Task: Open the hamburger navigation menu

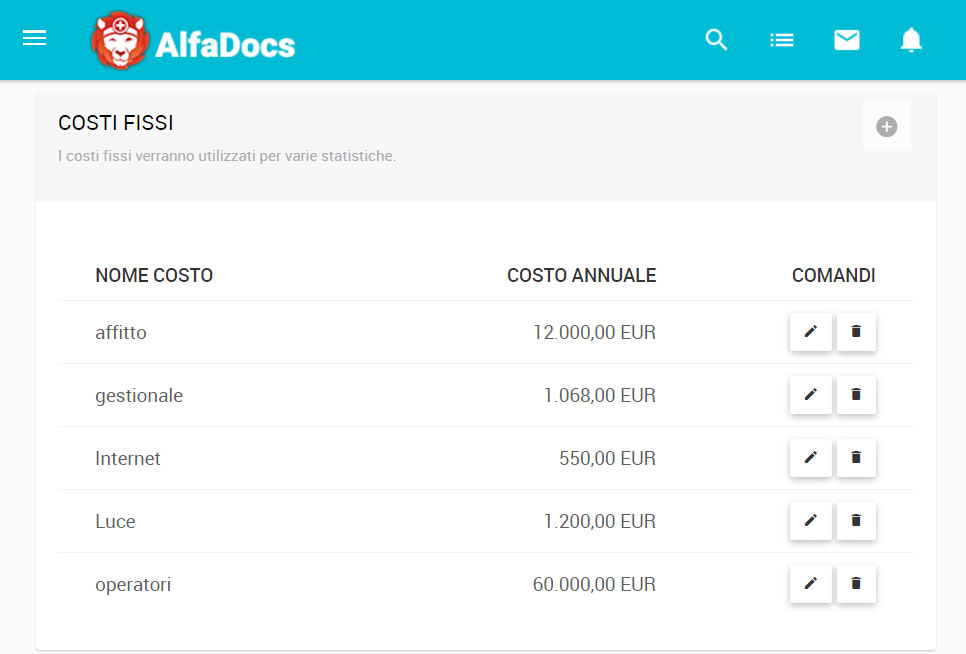Action: pyautogui.click(x=34, y=38)
